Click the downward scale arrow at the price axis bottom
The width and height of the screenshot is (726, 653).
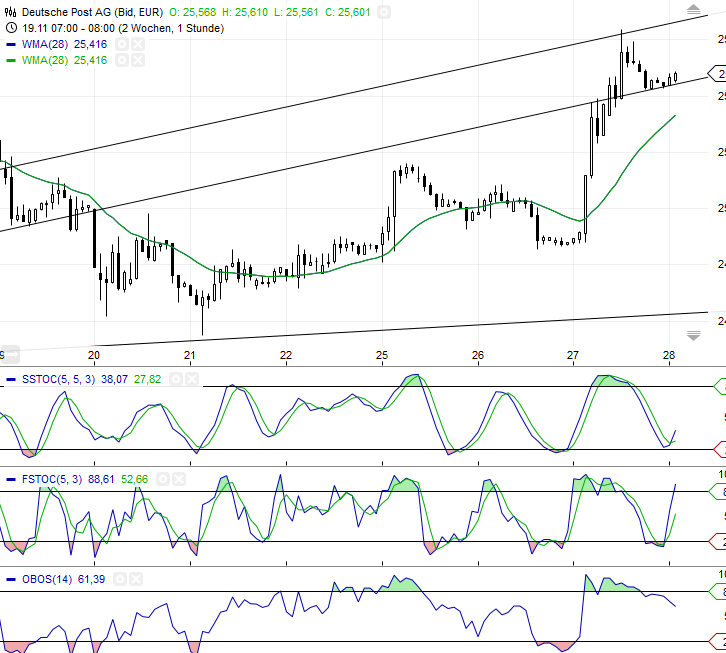pyautogui.click(x=693, y=336)
